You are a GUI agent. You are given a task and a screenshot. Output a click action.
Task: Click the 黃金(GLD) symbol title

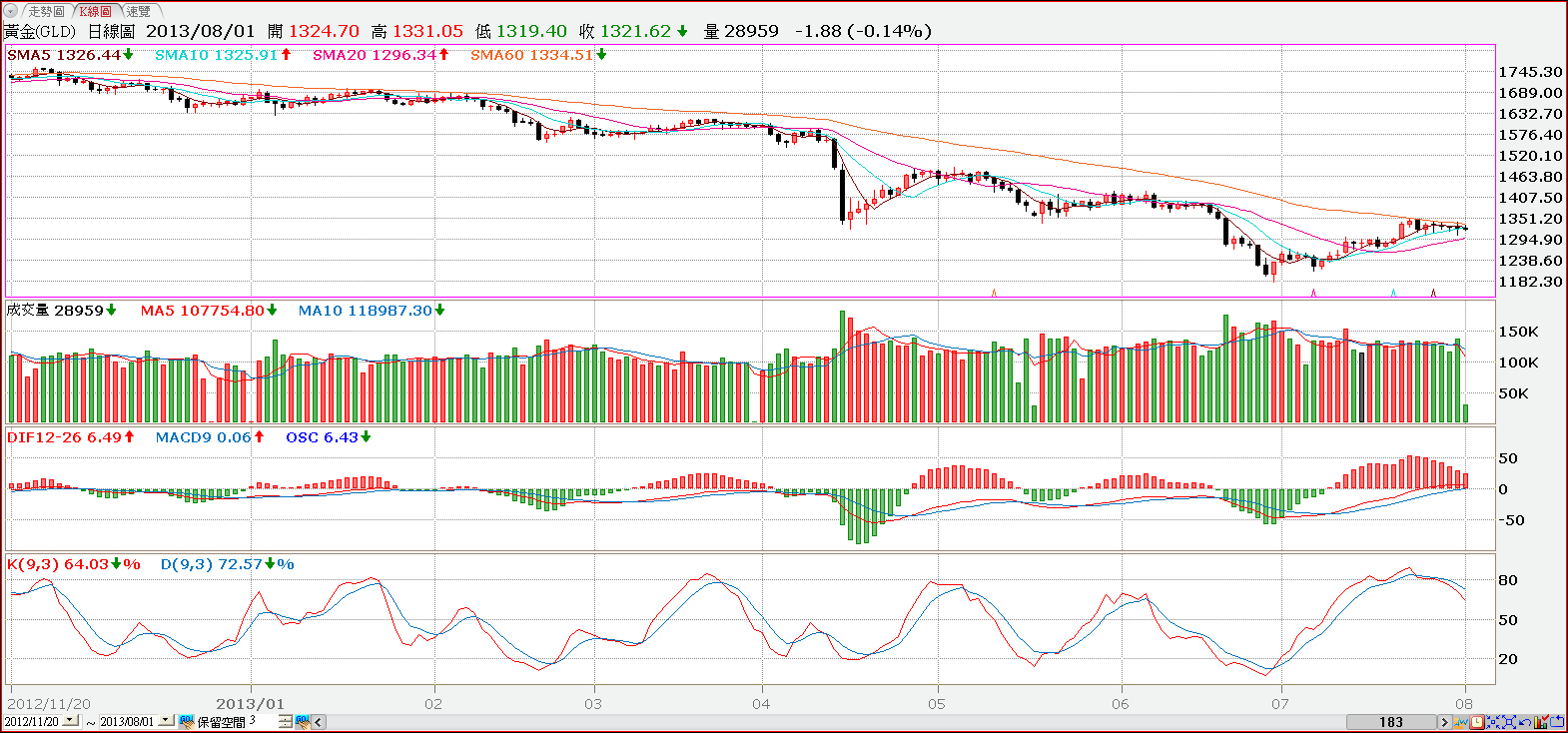tap(40, 32)
